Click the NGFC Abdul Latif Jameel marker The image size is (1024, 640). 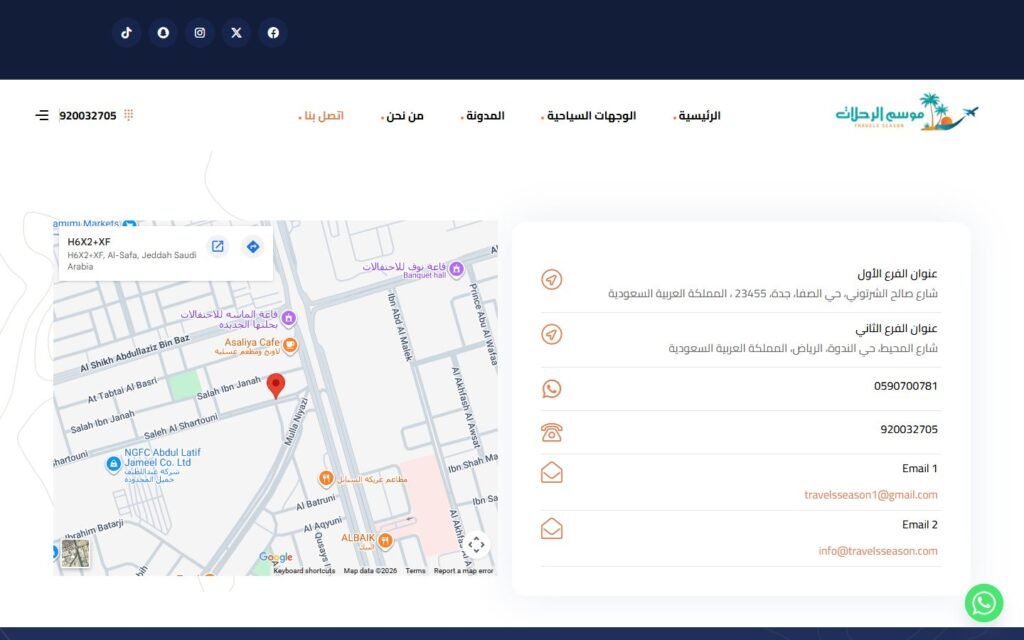(x=114, y=464)
